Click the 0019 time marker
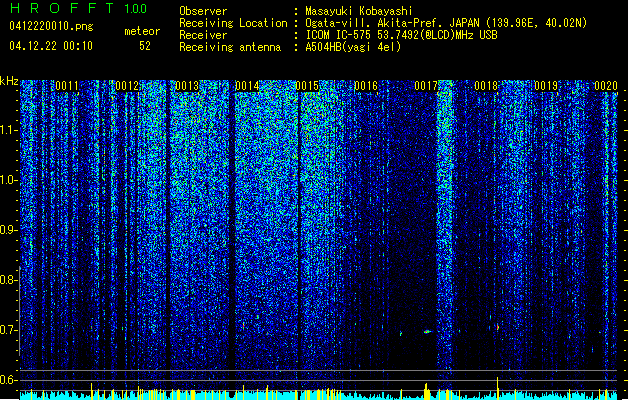The height and width of the screenshot is (400, 629). coord(546,86)
